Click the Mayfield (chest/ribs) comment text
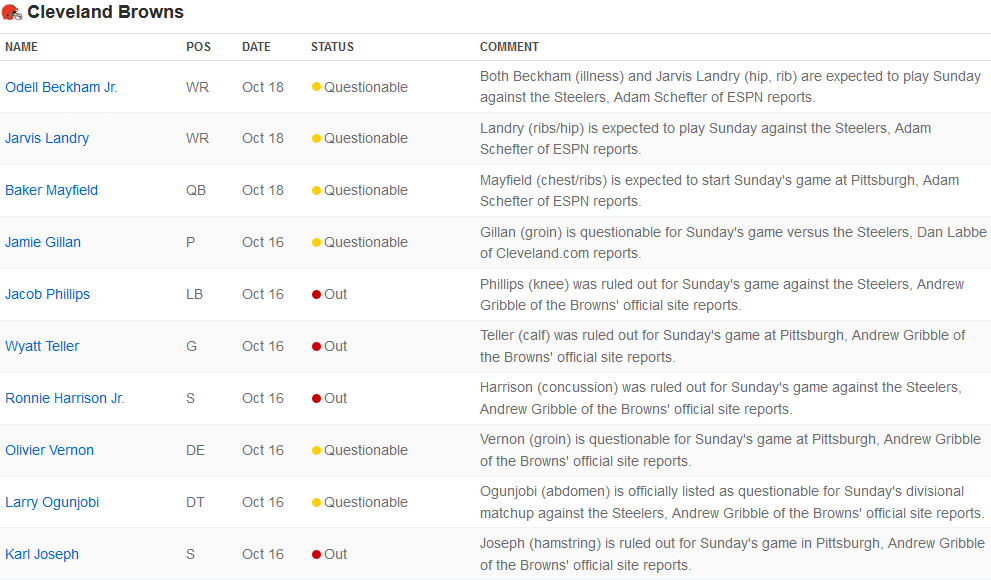Image resolution: width=991 pixels, height=580 pixels. [719, 191]
